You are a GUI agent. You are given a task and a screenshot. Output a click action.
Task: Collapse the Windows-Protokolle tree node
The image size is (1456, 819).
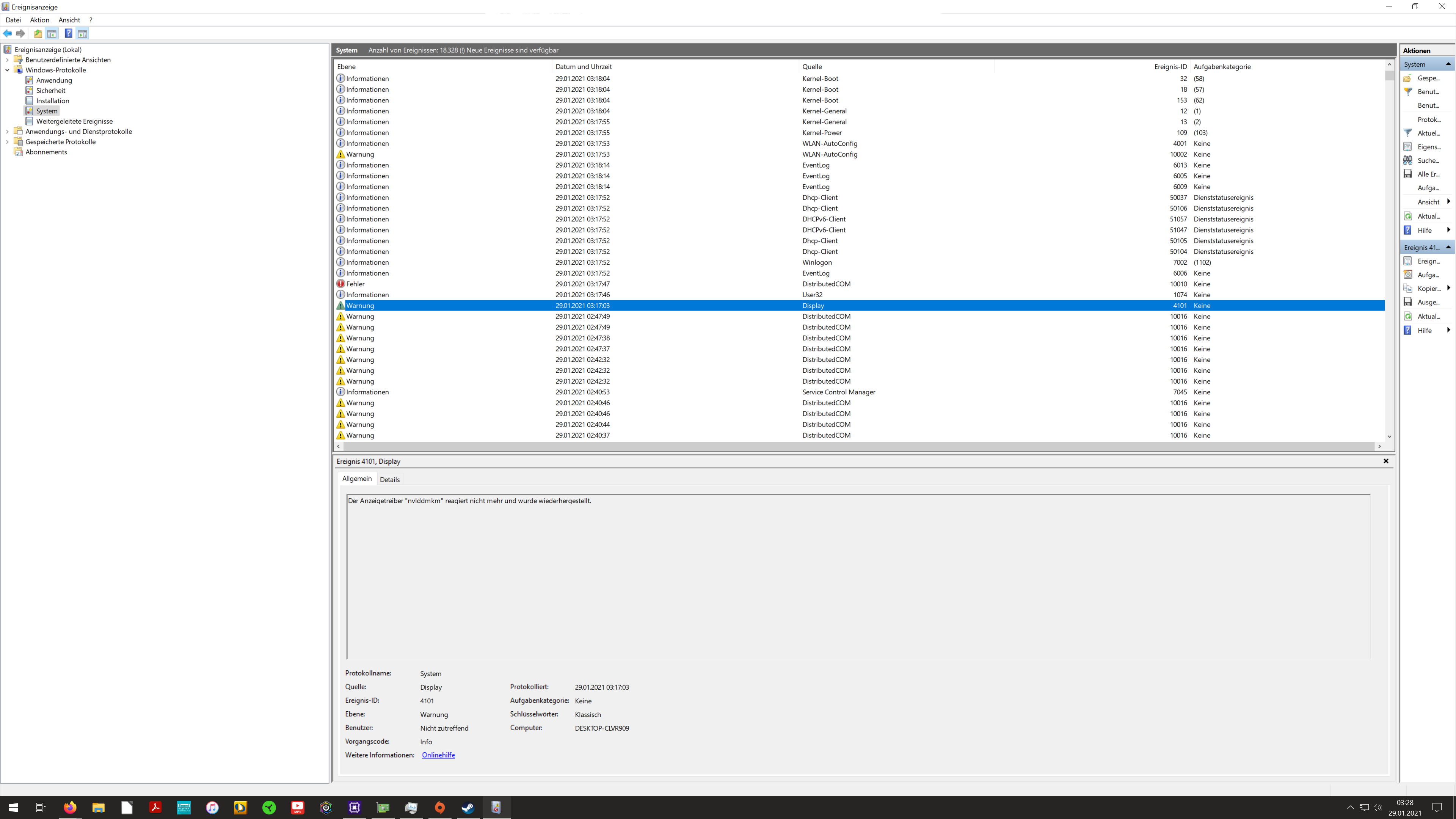7,70
